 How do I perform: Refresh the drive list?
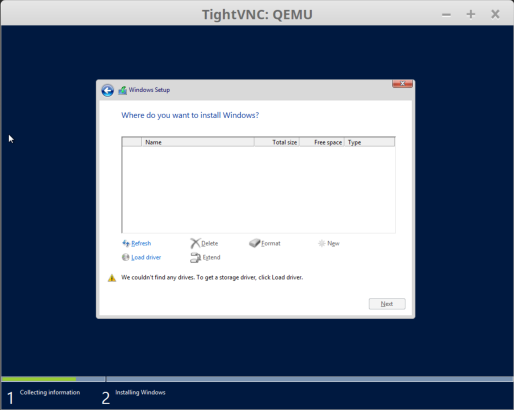[141, 243]
